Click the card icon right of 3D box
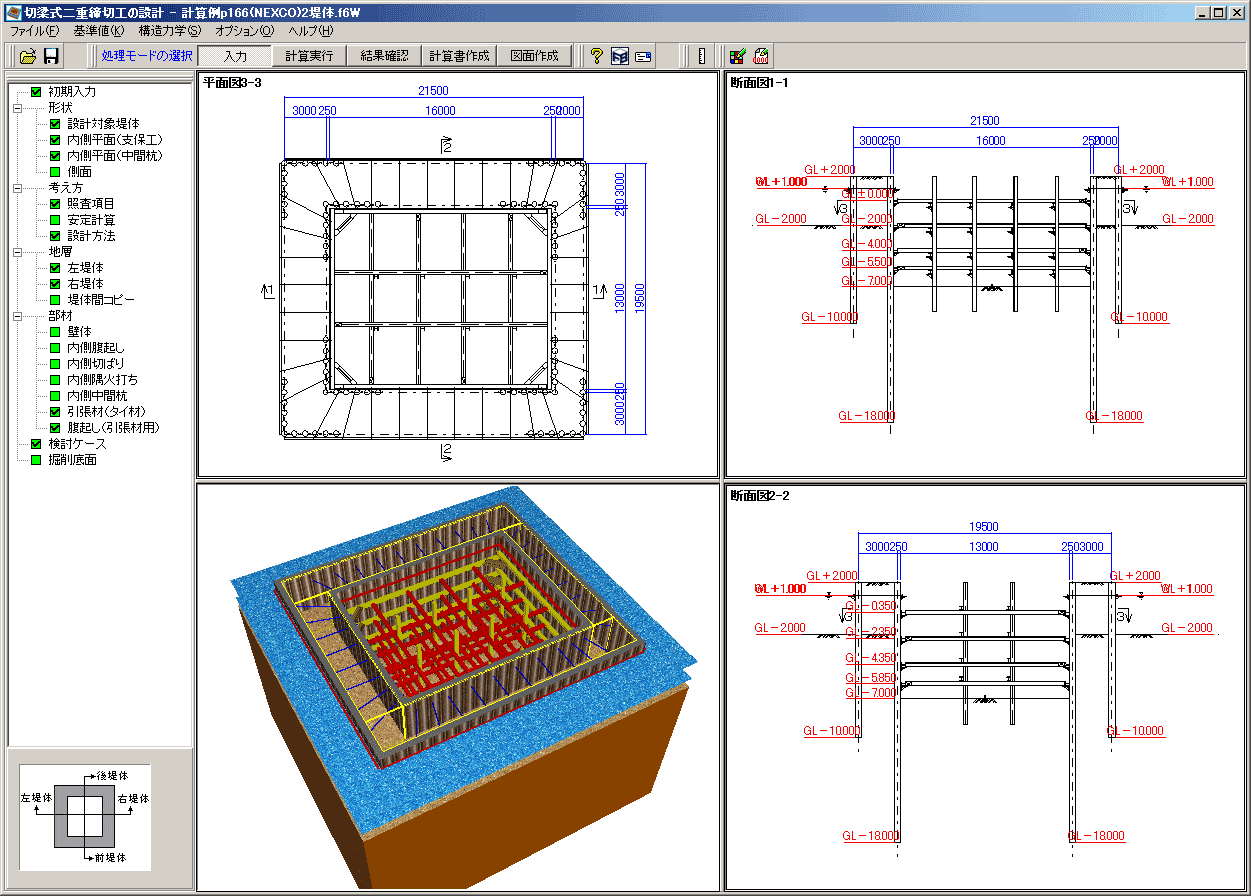The image size is (1251, 896). 643,56
